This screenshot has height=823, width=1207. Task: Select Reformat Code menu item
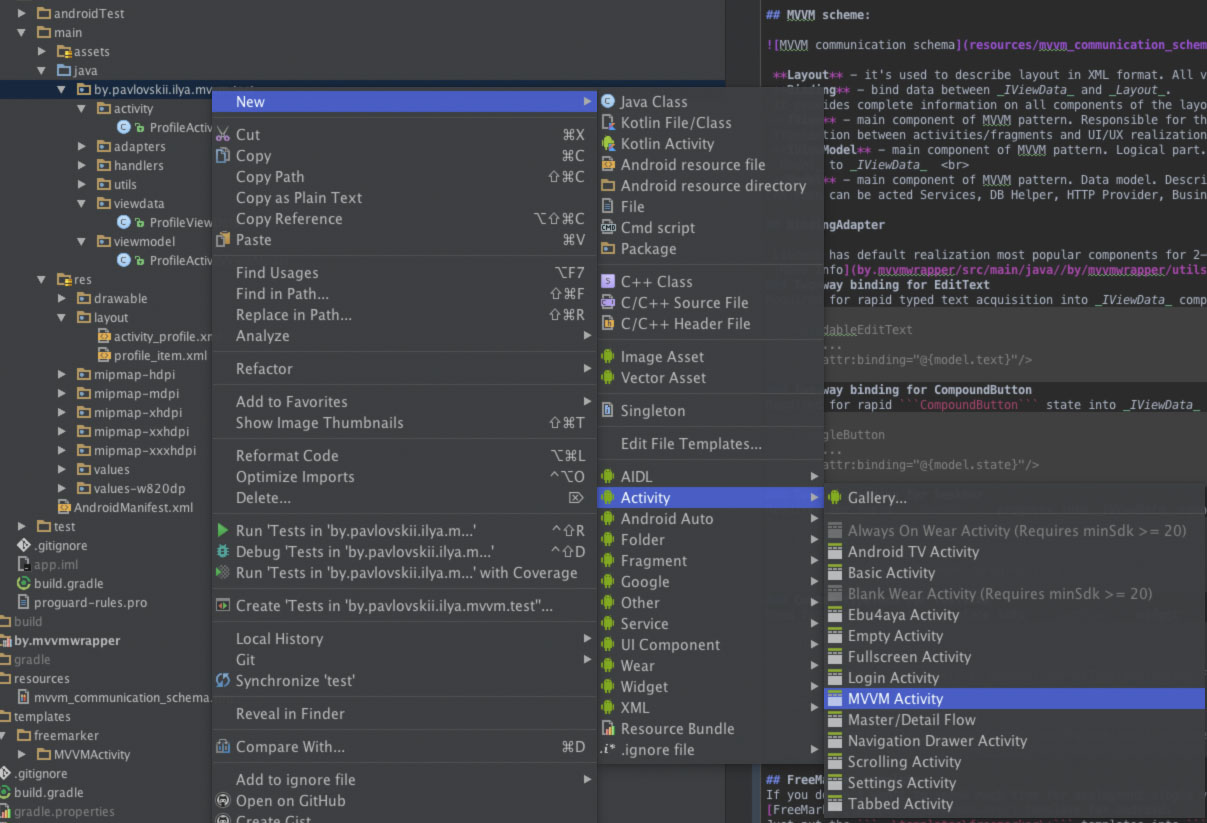tap(405, 455)
